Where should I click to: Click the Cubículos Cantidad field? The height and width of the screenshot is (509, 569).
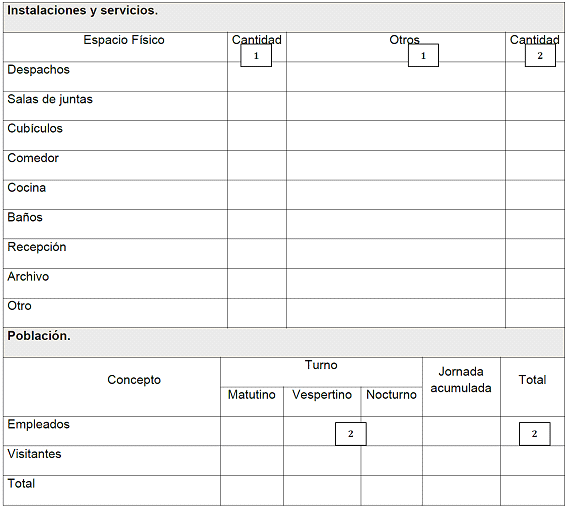coord(257,136)
